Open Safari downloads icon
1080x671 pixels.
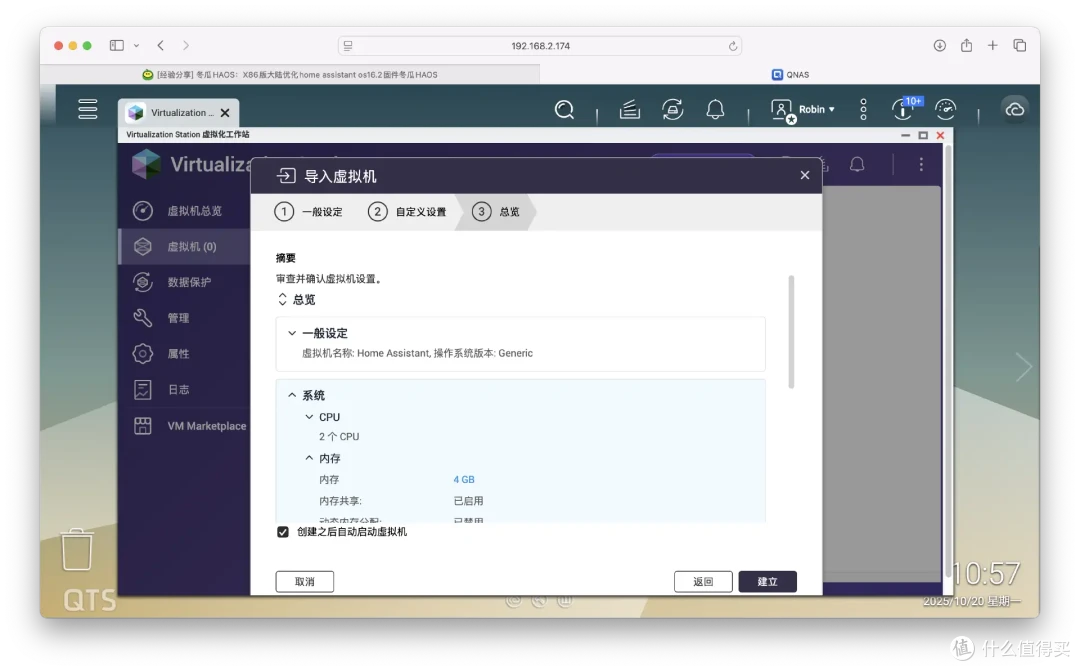click(939, 45)
